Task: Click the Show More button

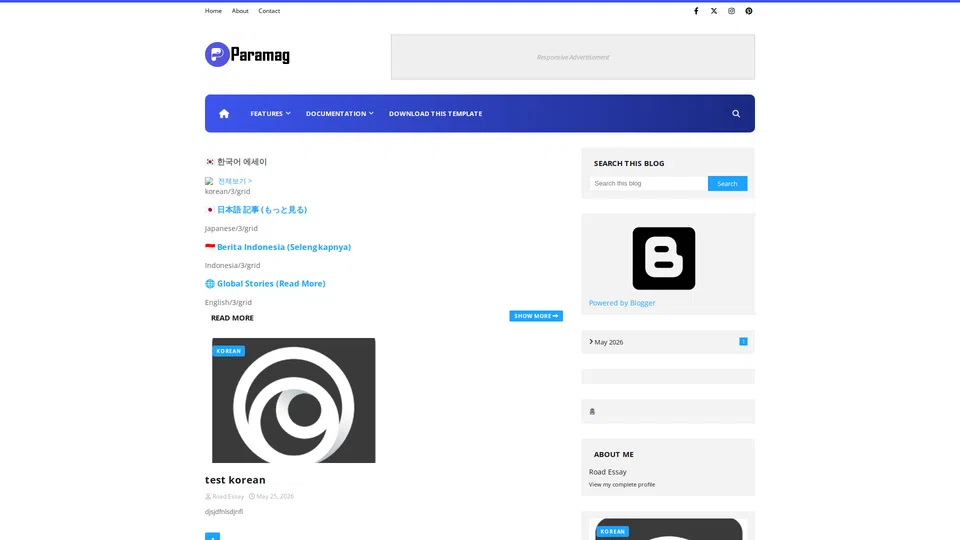Action: pyautogui.click(x=536, y=316)
